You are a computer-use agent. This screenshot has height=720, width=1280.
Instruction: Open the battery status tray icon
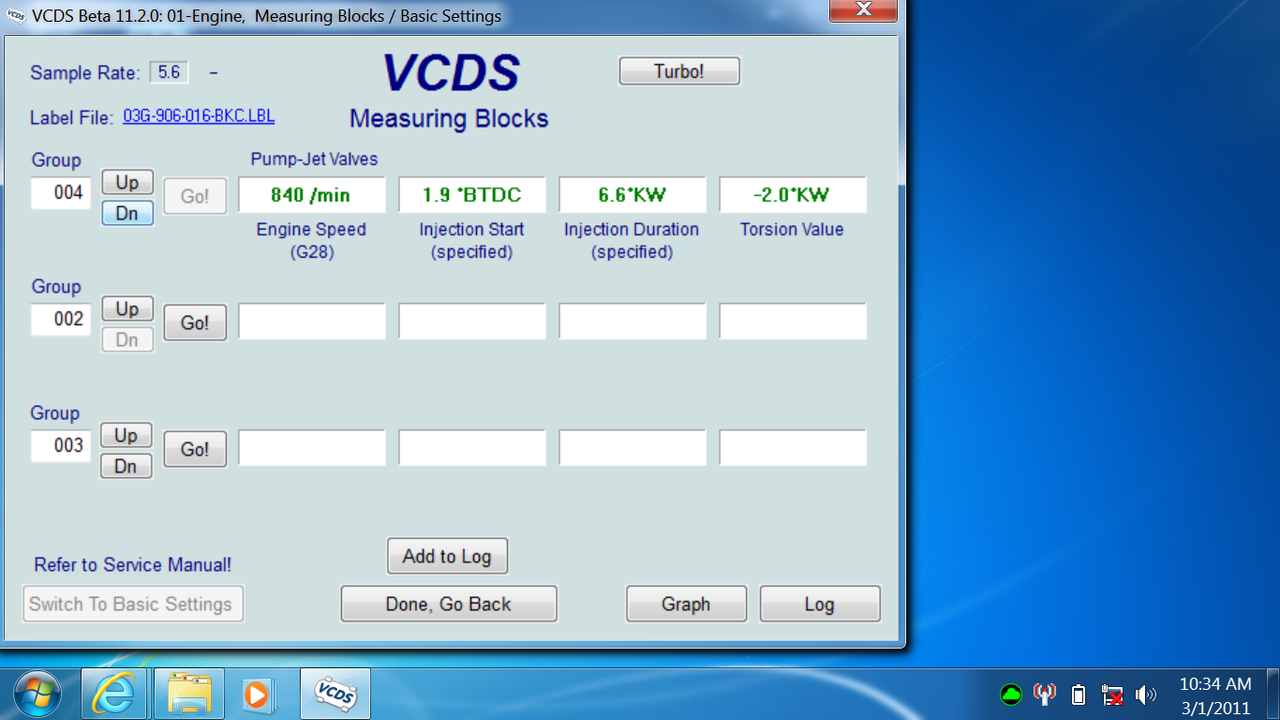[1078, 694]
